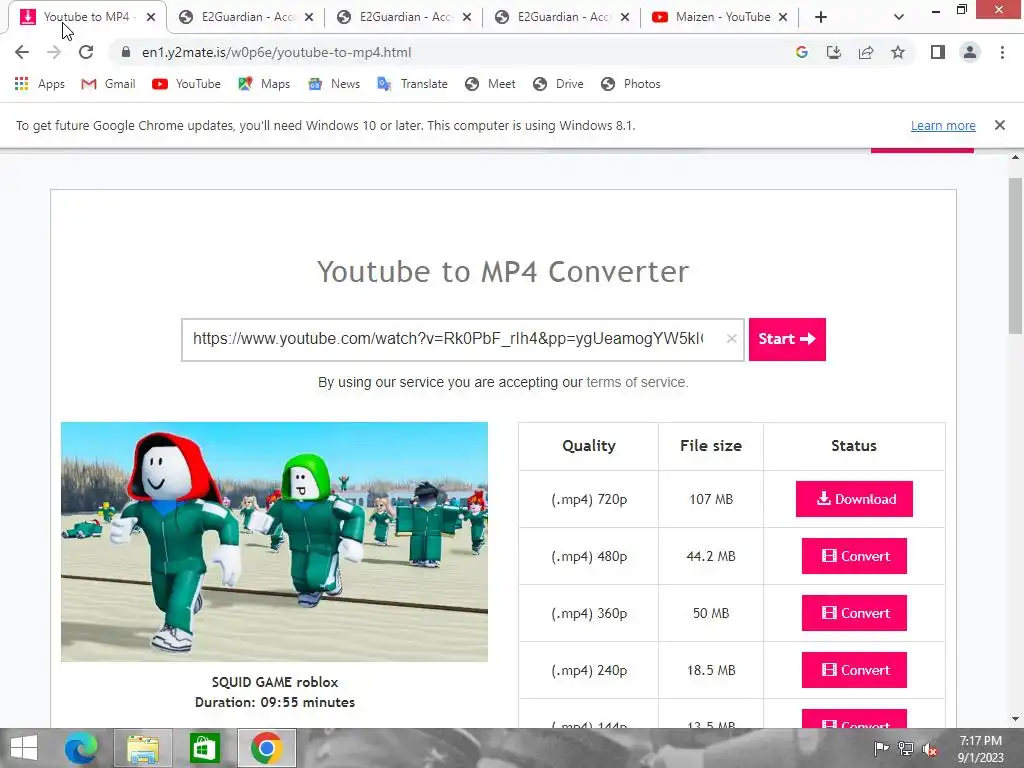Open the Maps bookmark

tap(264, 84)
